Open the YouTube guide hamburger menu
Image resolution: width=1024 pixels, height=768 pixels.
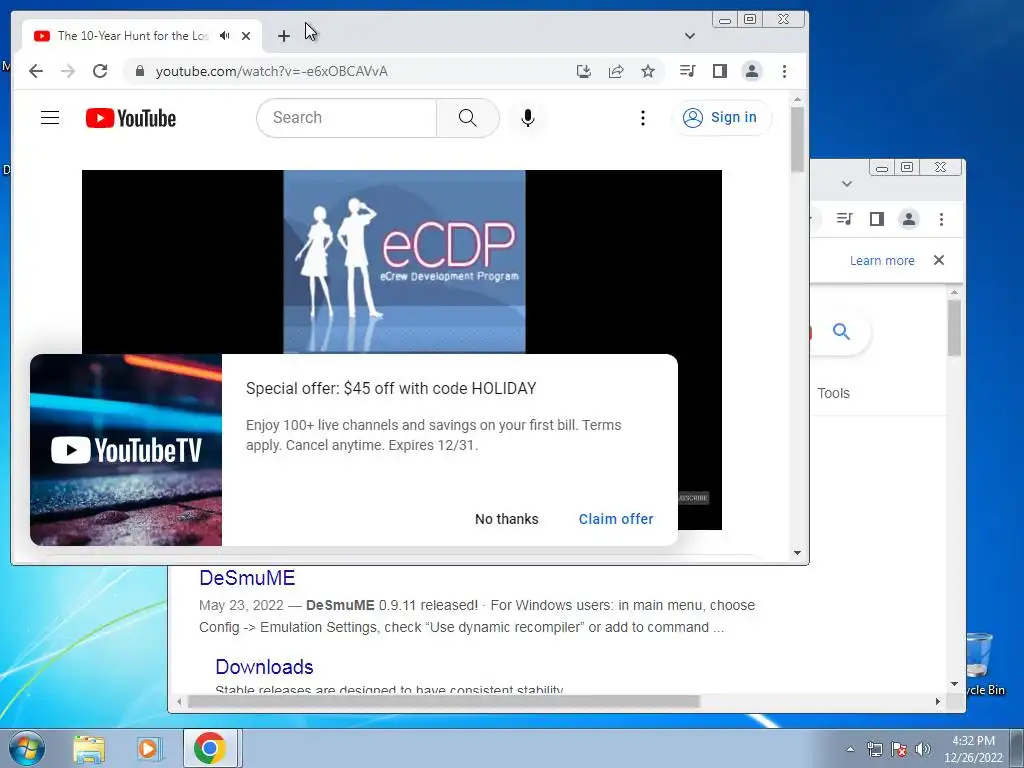(50, 118)
